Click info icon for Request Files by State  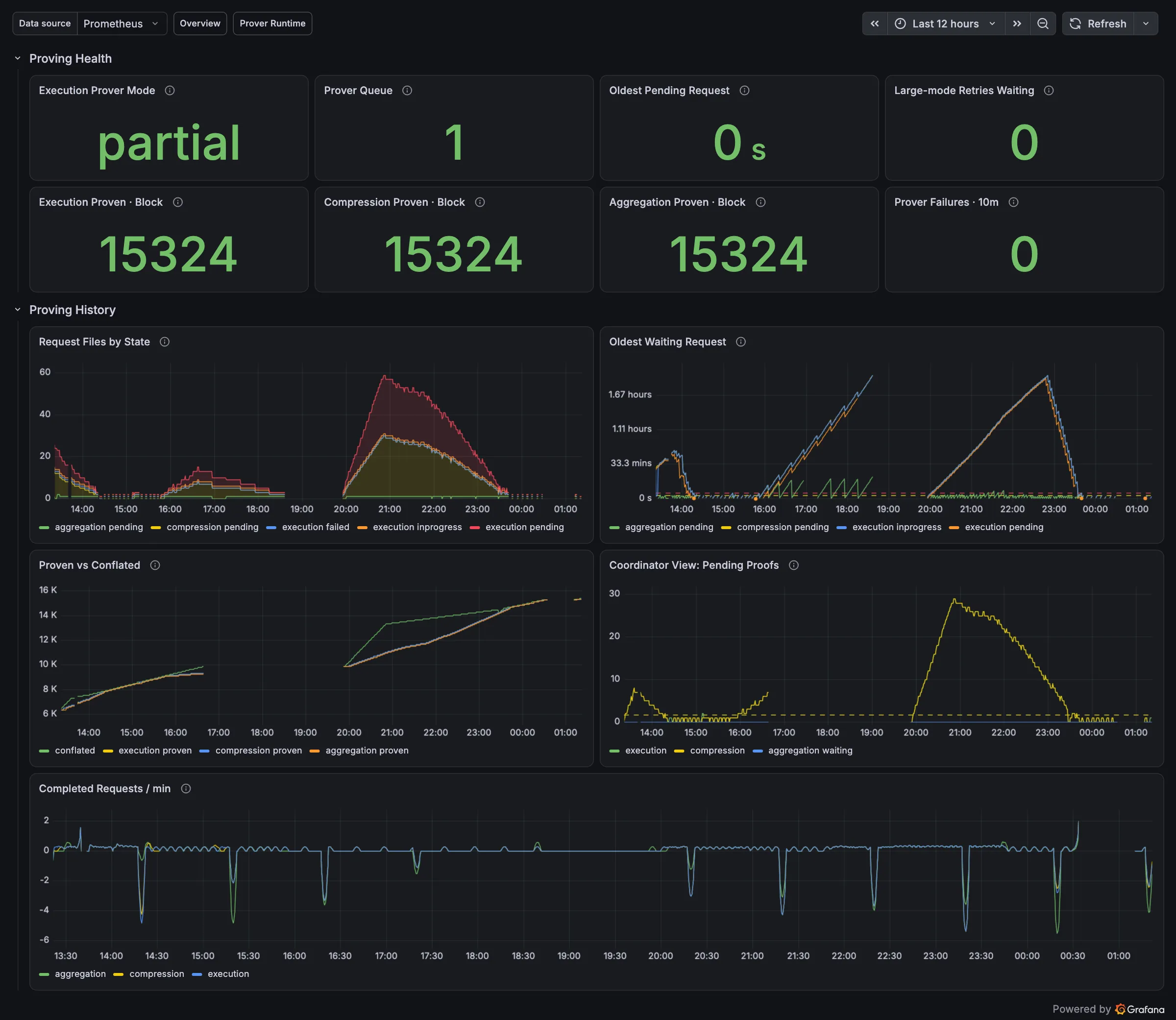pyautogui.click(x=165, y=341)
